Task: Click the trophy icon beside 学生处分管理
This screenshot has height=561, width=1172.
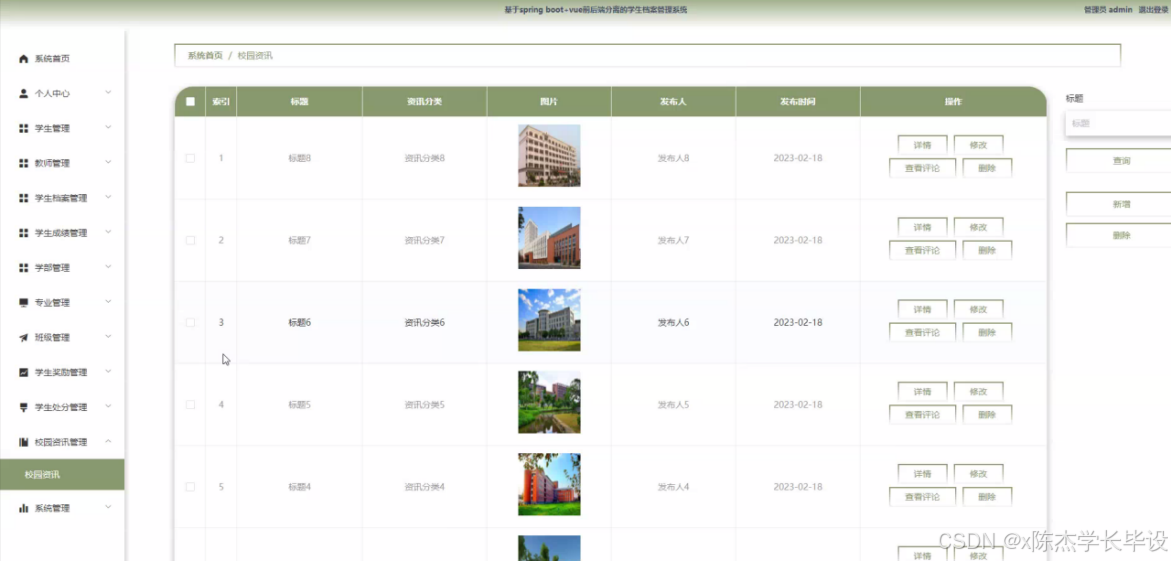Action: click(x=23, y=407)
